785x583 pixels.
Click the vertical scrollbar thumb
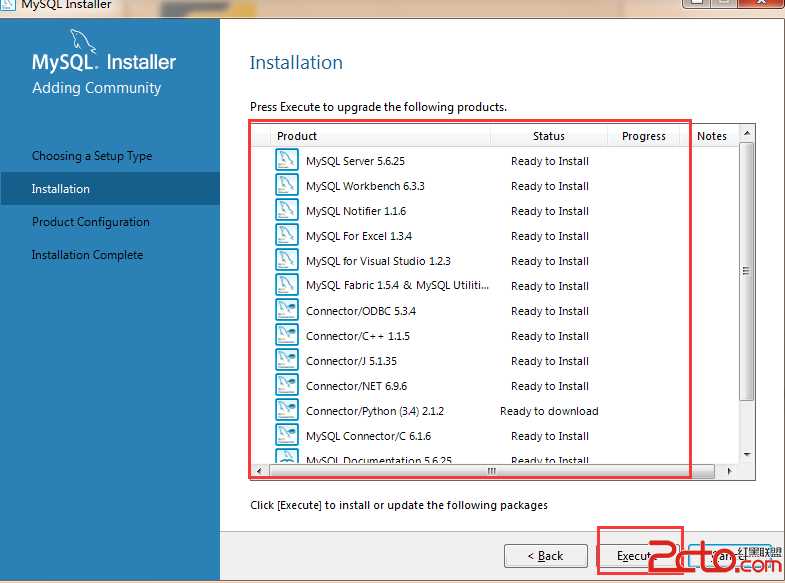[x=746, y=271]
